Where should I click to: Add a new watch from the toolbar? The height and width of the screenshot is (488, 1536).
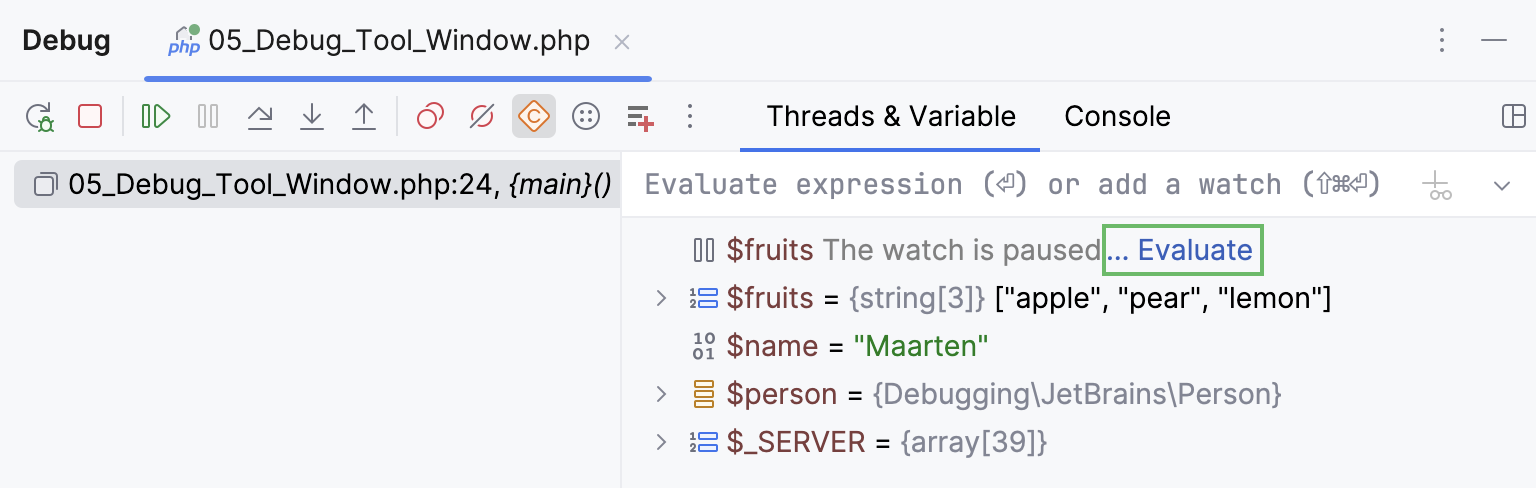(640, 117)
